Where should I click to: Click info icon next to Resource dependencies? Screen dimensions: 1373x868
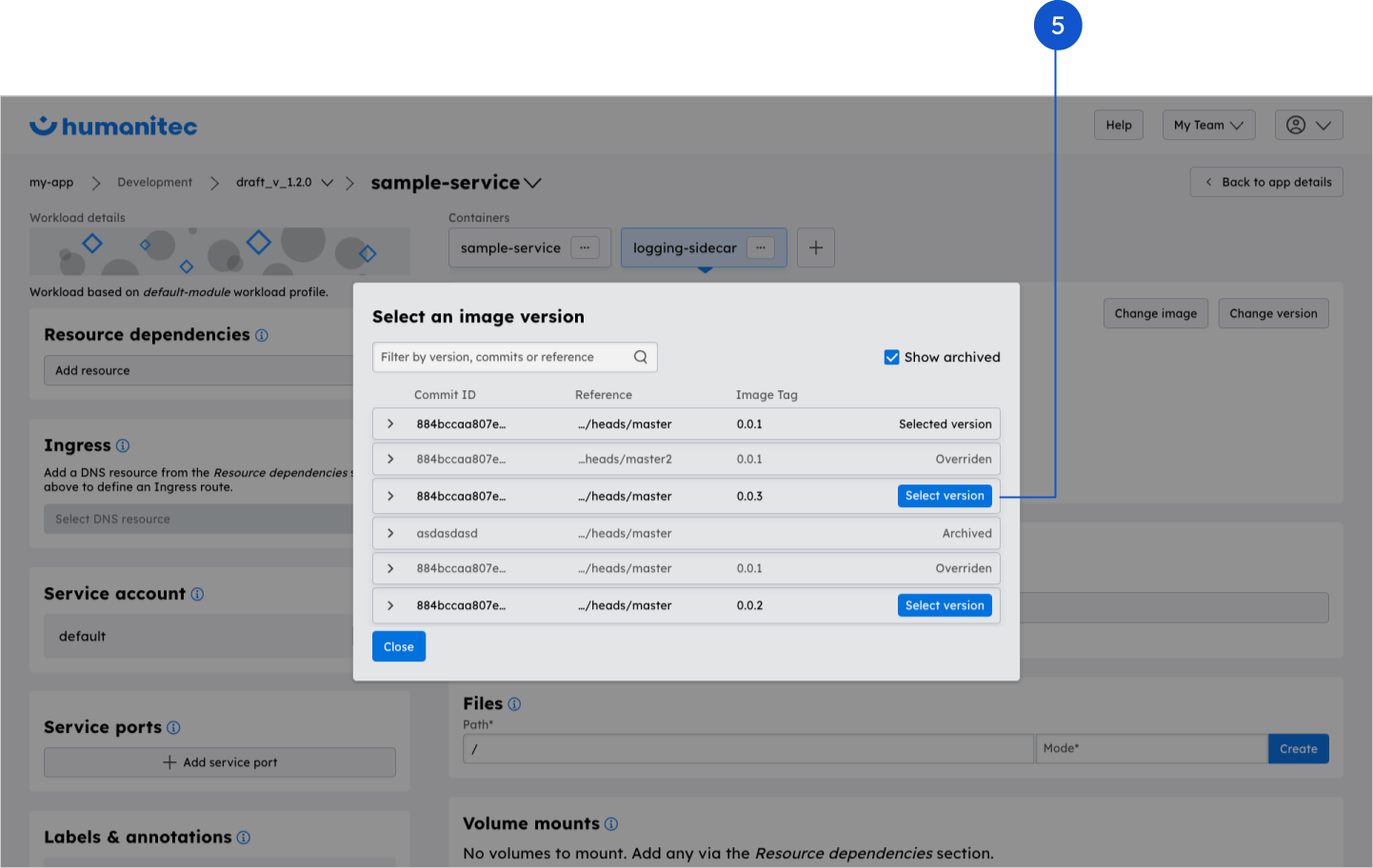tap(262, 335)
